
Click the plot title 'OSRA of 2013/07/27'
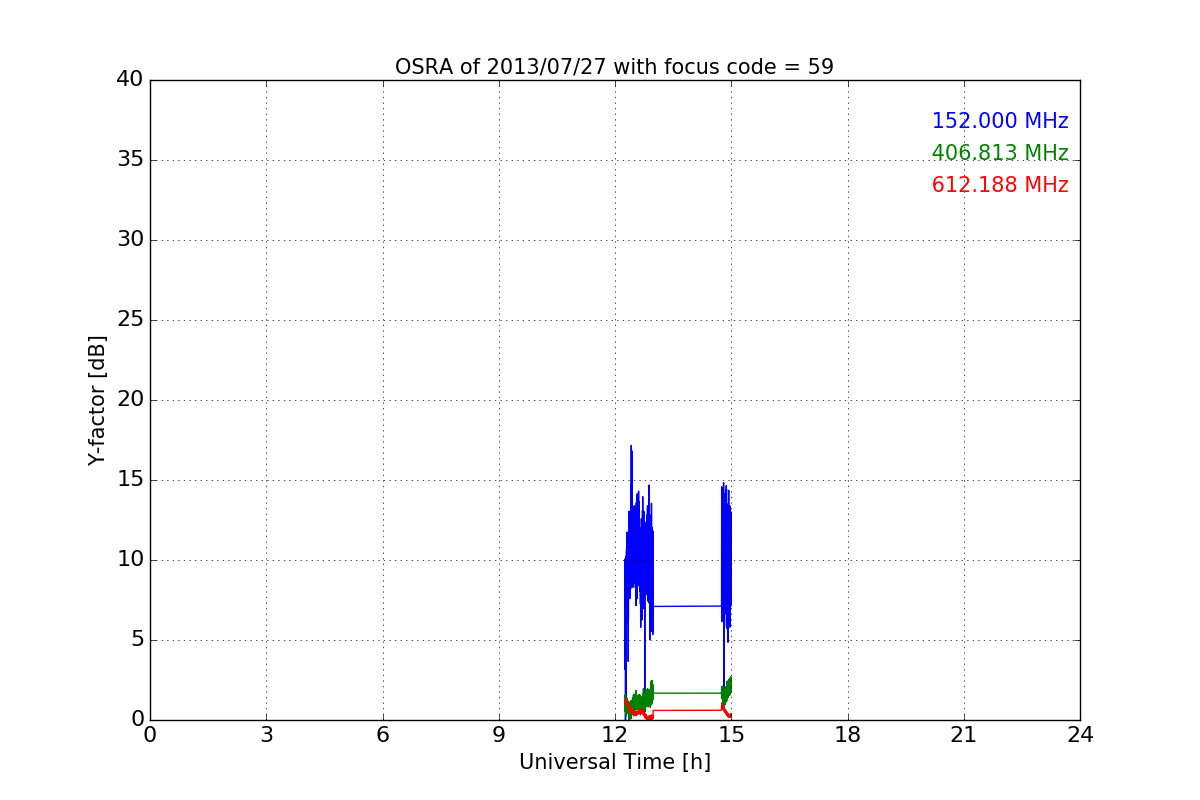(x=614, y=67)
